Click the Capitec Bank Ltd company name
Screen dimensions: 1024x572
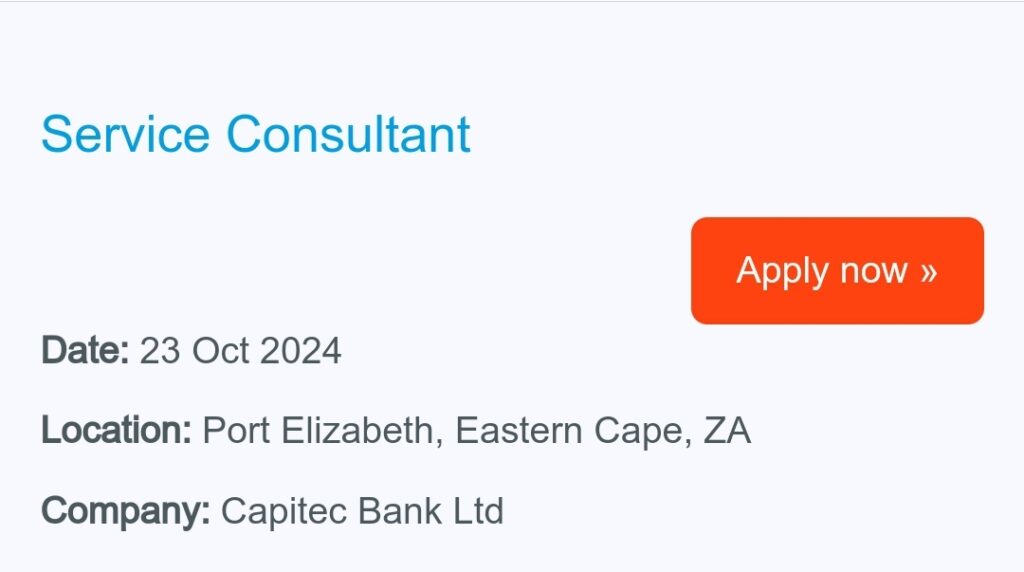pos(362,511)
